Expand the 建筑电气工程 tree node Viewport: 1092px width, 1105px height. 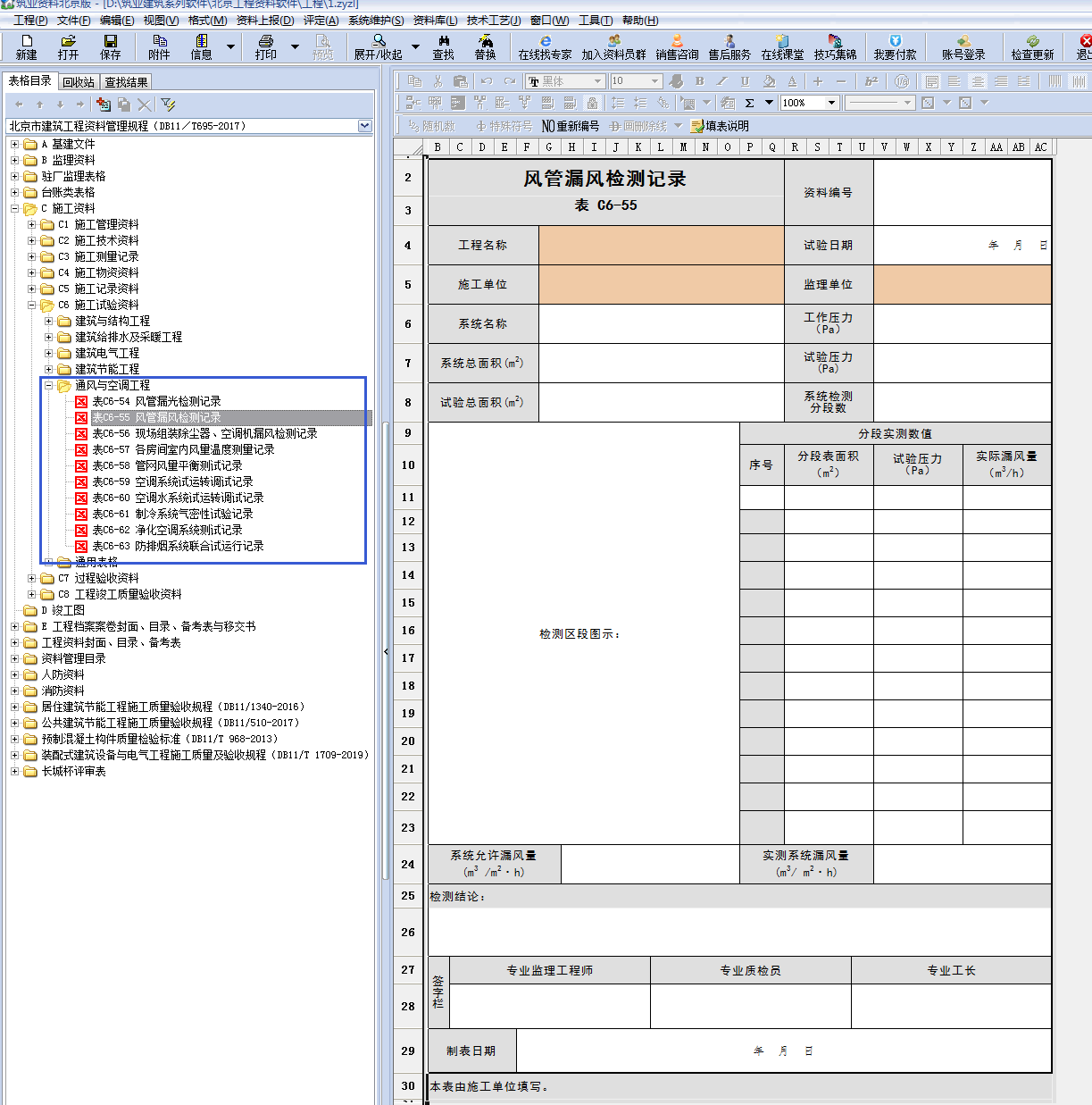[49, 354]
